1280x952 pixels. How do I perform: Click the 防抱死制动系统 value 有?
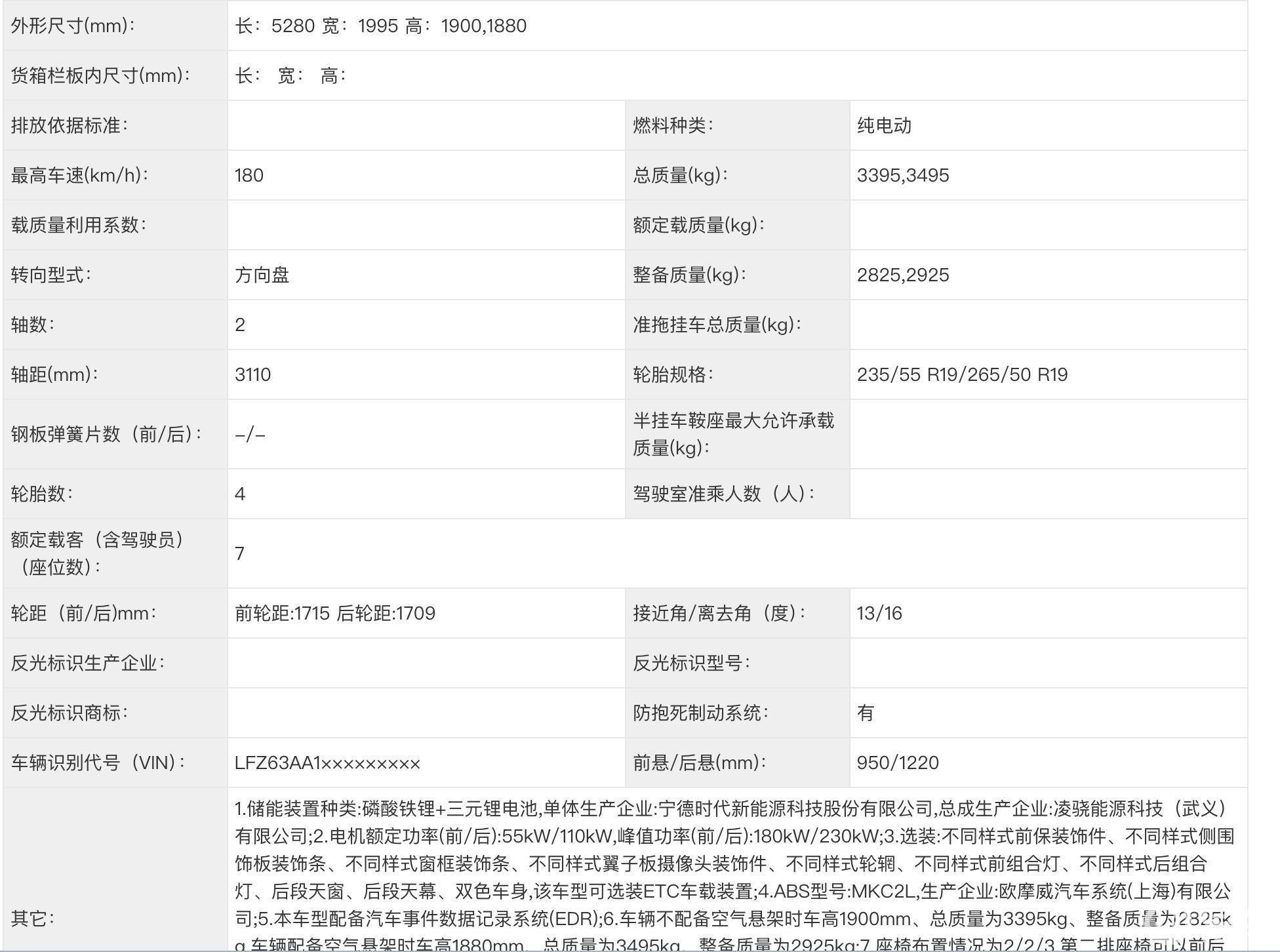(x=866, y=713)
